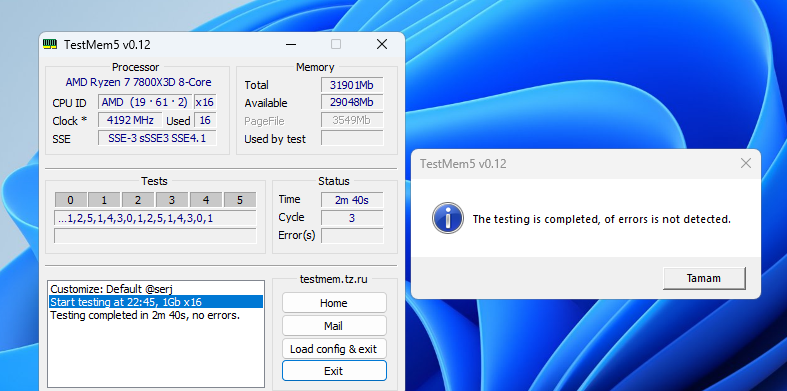Click the empty Used by test field

point(352,139)
